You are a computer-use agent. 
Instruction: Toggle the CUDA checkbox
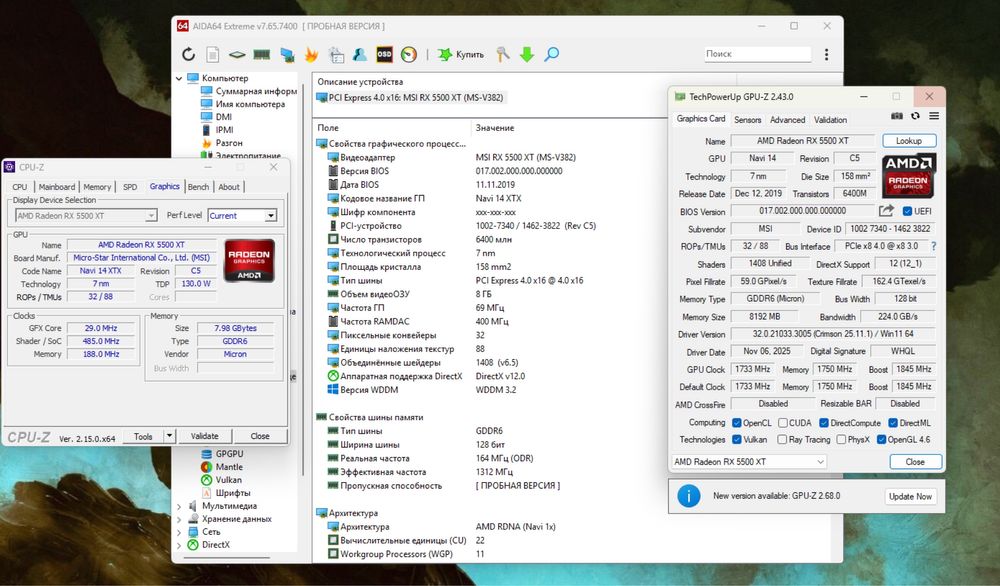click(x=782, y=423)
